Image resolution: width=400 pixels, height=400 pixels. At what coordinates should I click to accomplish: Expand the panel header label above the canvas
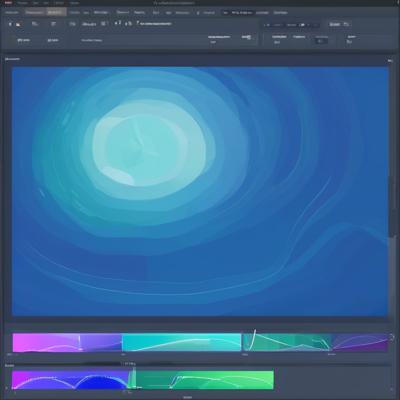click(12, 59)
